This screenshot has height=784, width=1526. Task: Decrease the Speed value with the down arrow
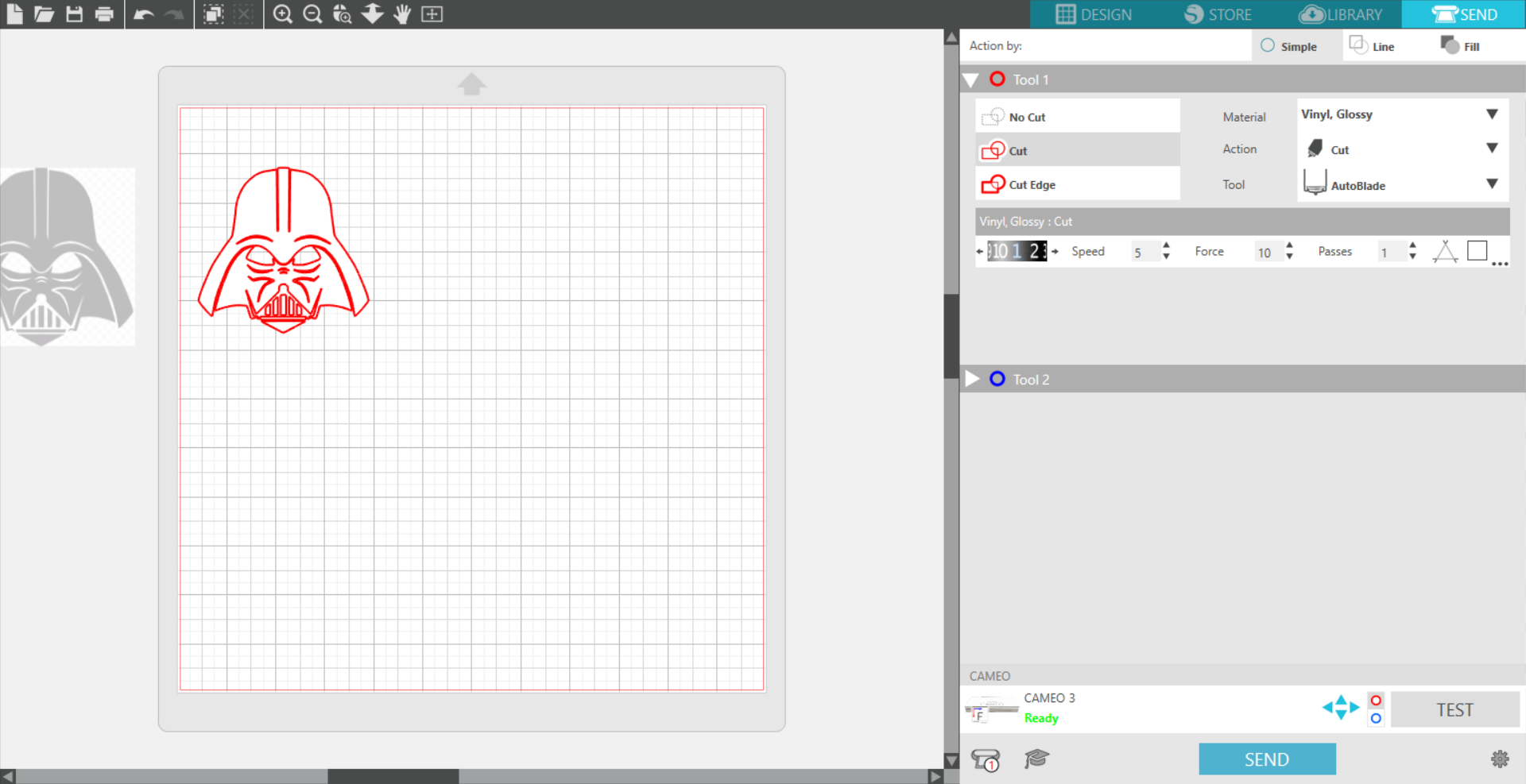1166,257
